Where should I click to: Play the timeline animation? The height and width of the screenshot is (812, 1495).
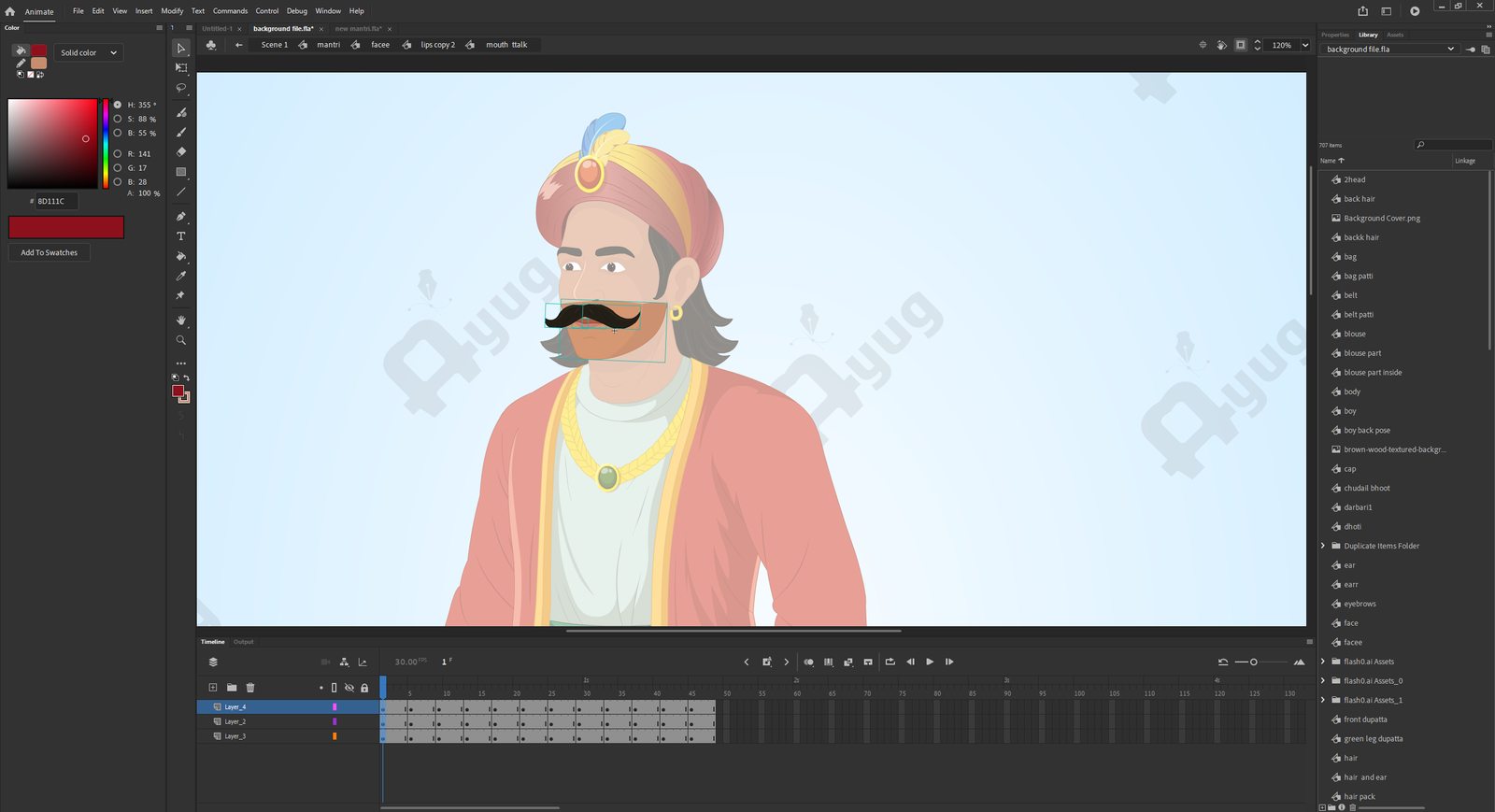click(x=930, y=662)
